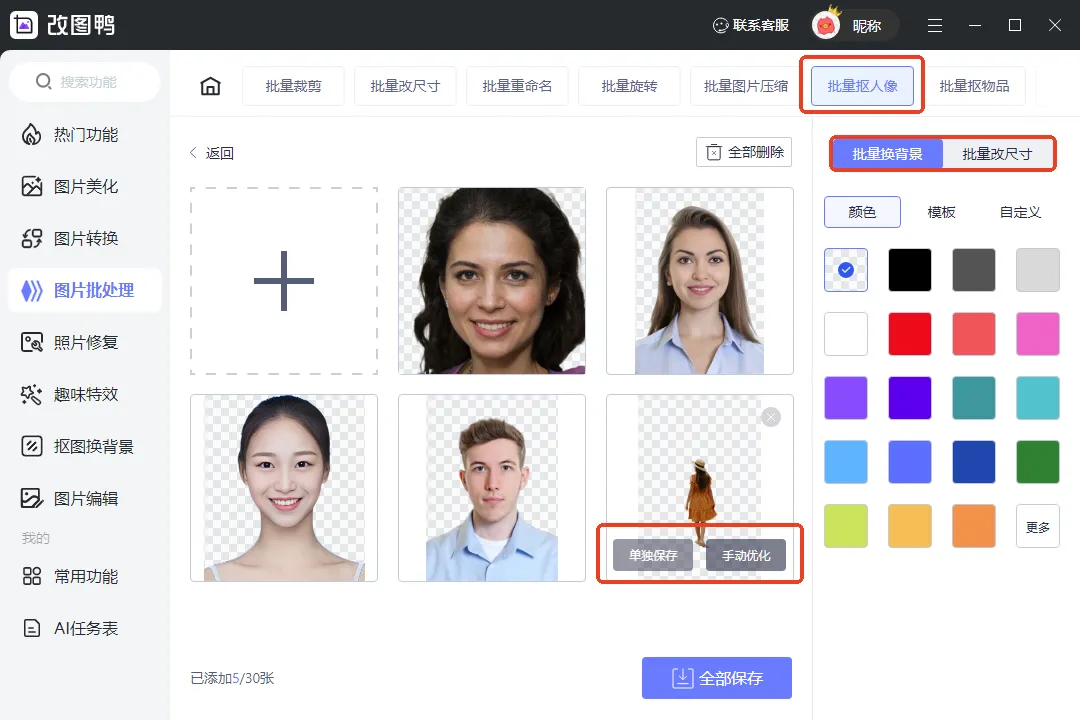Screen dimensions: 1080x720
Task: Pick the periwinkle blue color swatch
Action: 910,462
